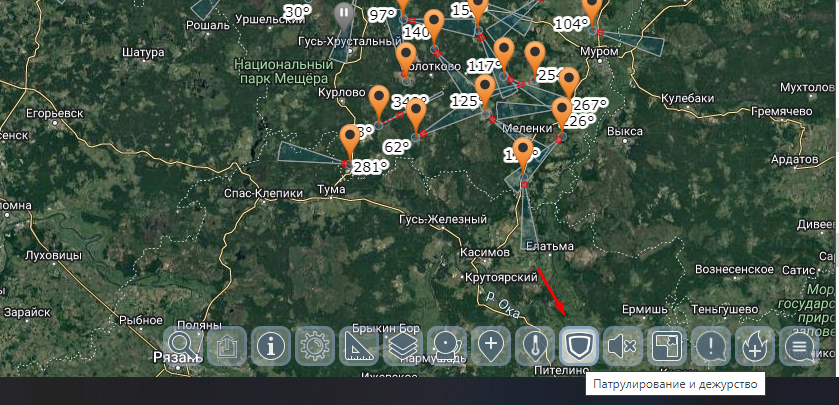839x405 pixels.
Task: Click the add fire flame icon
Action: click(x=754, y=347)
